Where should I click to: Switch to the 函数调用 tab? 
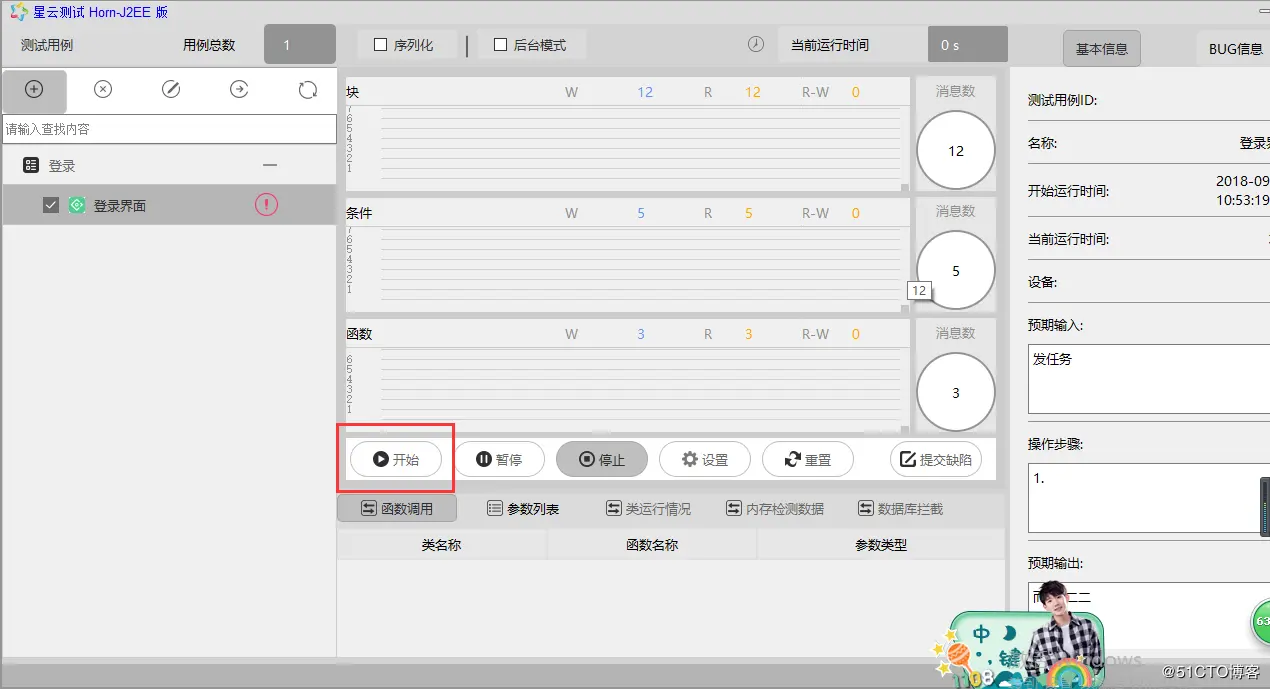(397, 508)
